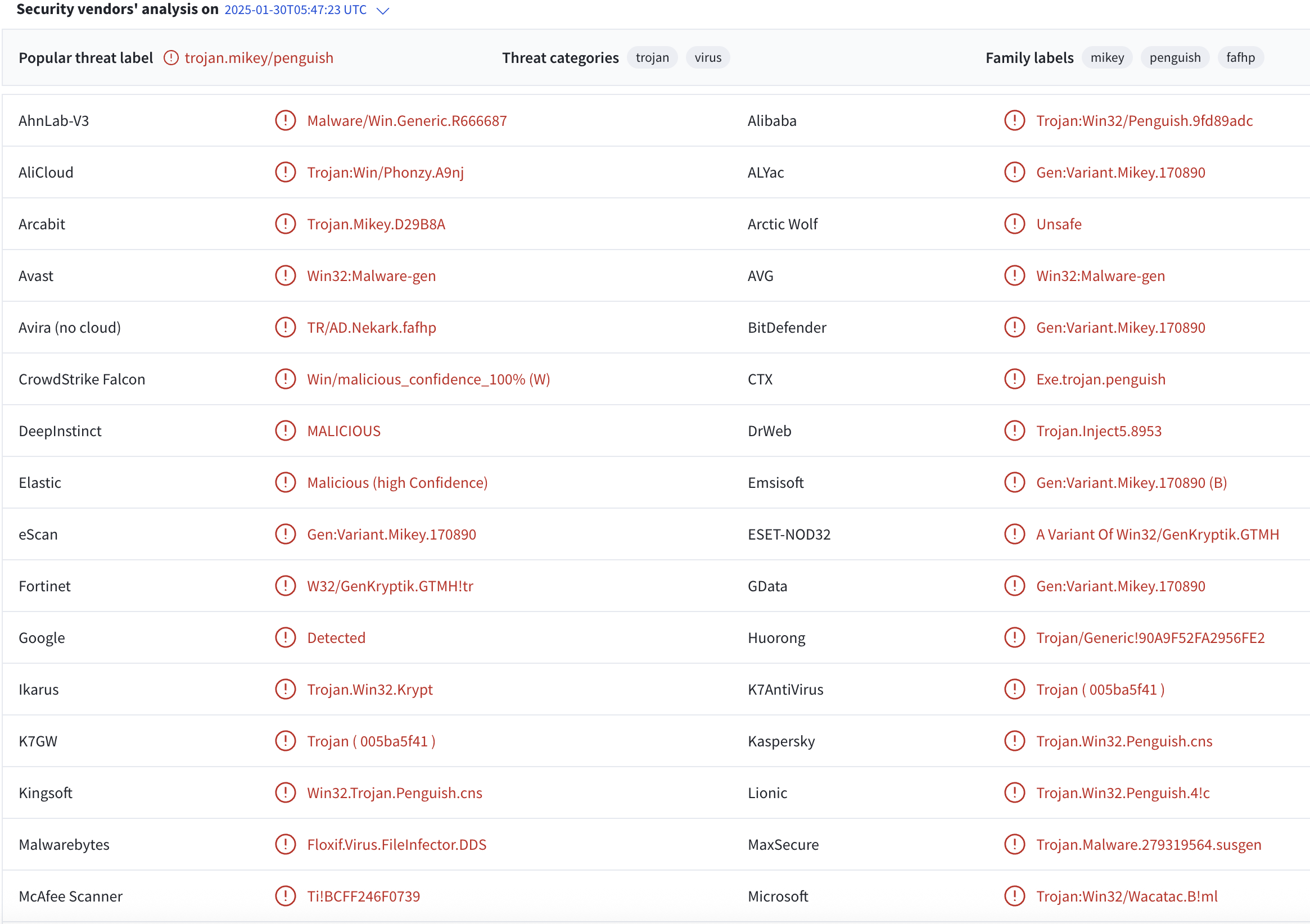Click the alert icon in the K7GW row
The height and width of the screenshot is (924, 1310).
tap(285, 741)
